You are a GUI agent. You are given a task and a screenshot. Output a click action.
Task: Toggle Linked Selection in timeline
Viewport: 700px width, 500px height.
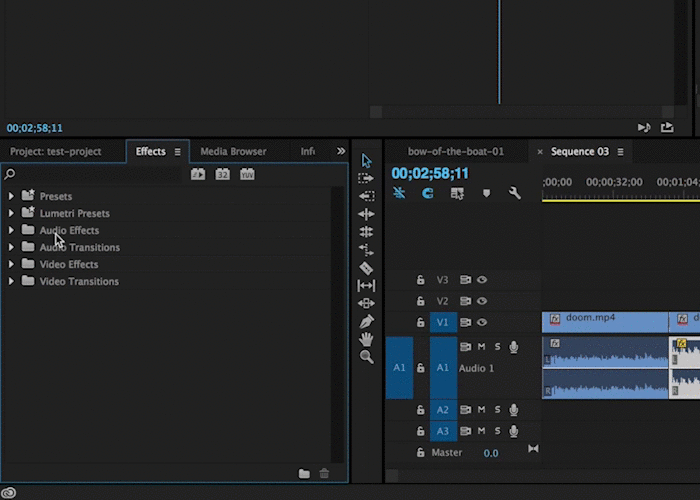click(457, 193)
